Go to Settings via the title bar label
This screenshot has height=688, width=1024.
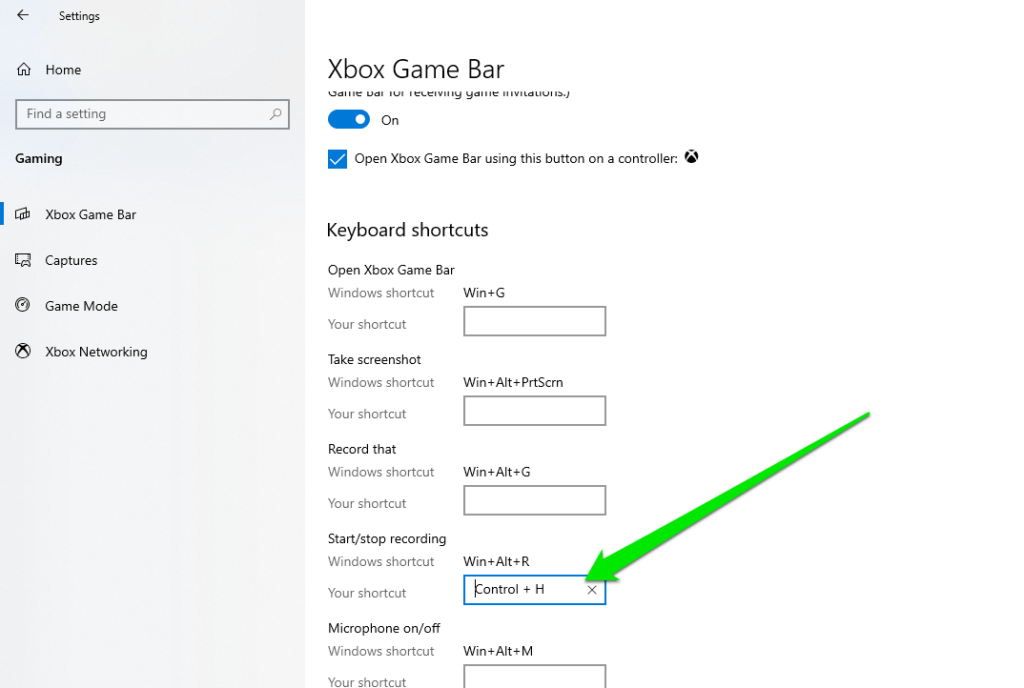[79, 15]
